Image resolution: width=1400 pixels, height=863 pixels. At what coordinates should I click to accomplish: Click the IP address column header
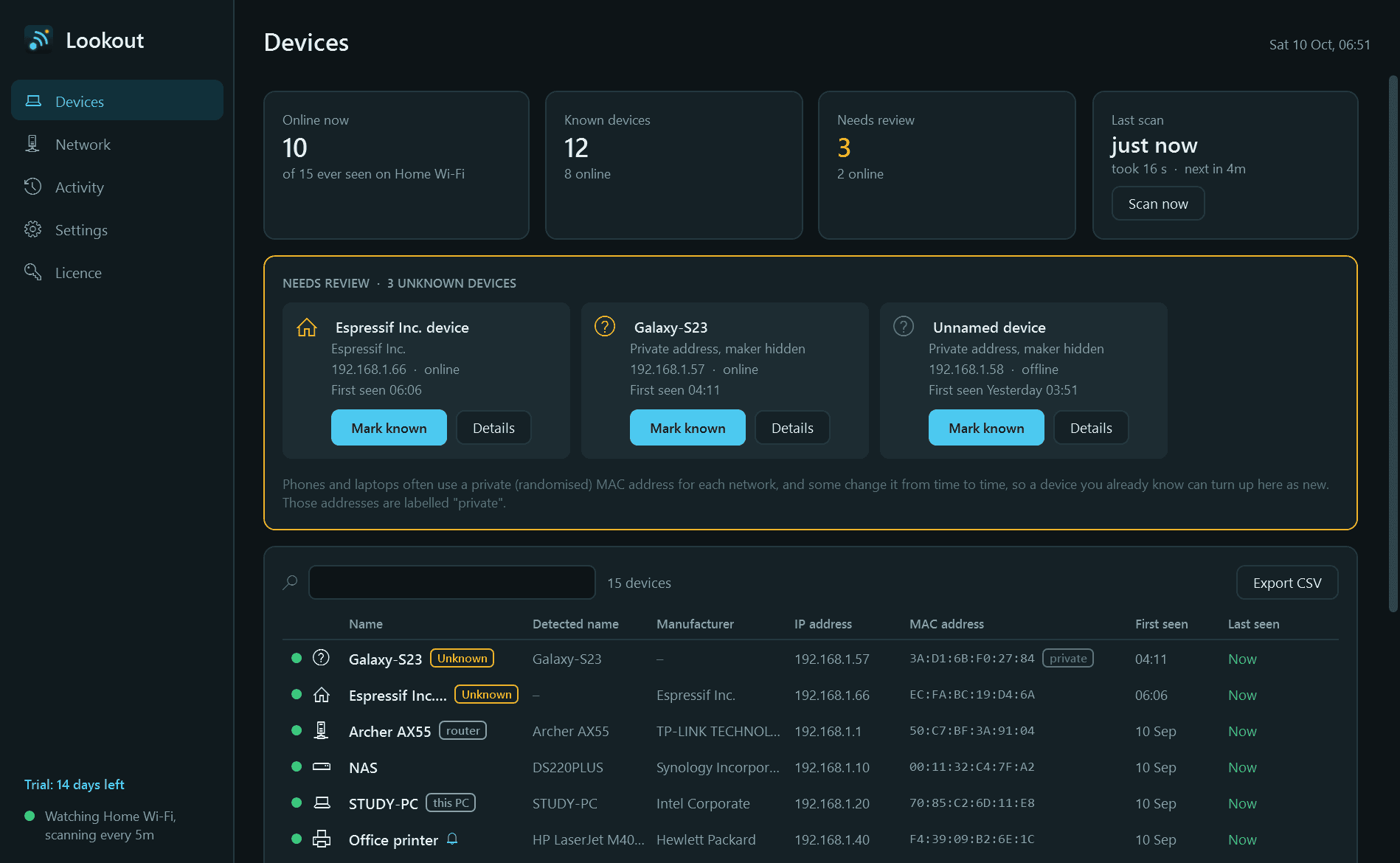coord(823,624)
